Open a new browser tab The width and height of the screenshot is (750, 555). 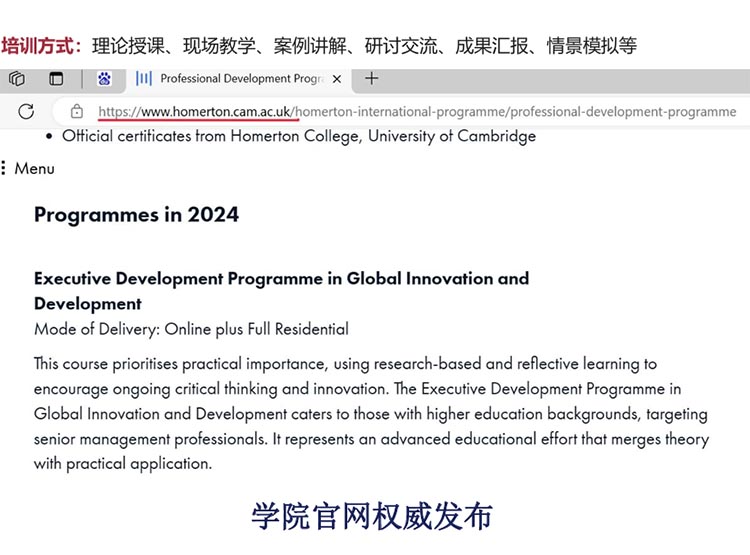(x=372, y=78)
